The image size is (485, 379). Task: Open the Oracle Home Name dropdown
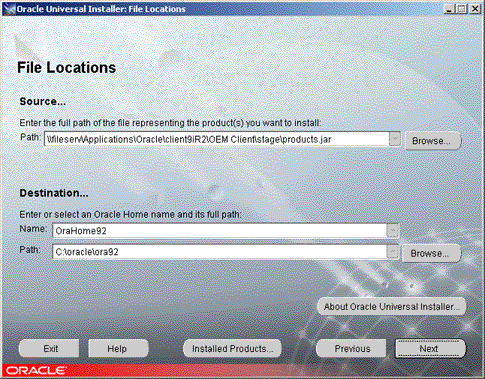tap(393, 231)
